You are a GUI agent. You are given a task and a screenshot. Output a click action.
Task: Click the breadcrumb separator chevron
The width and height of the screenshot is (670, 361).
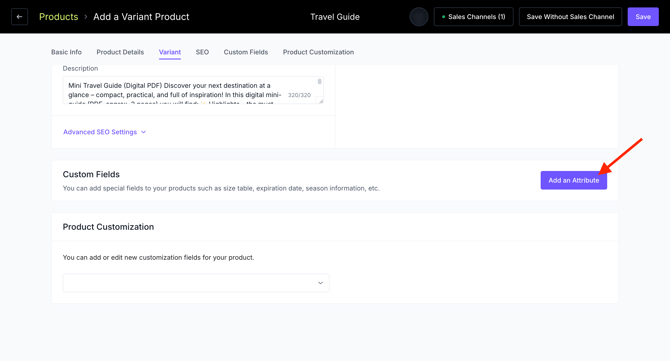pos(85,17)
